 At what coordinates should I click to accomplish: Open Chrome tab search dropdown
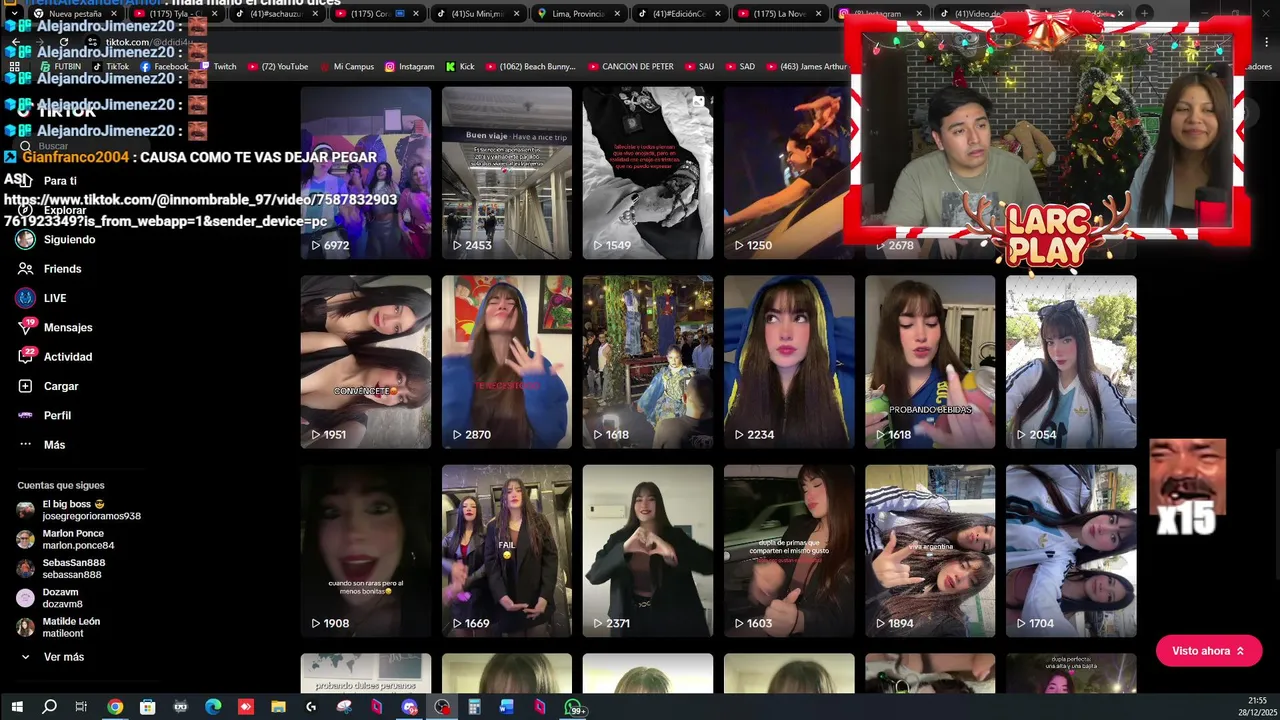click(14, 14)
